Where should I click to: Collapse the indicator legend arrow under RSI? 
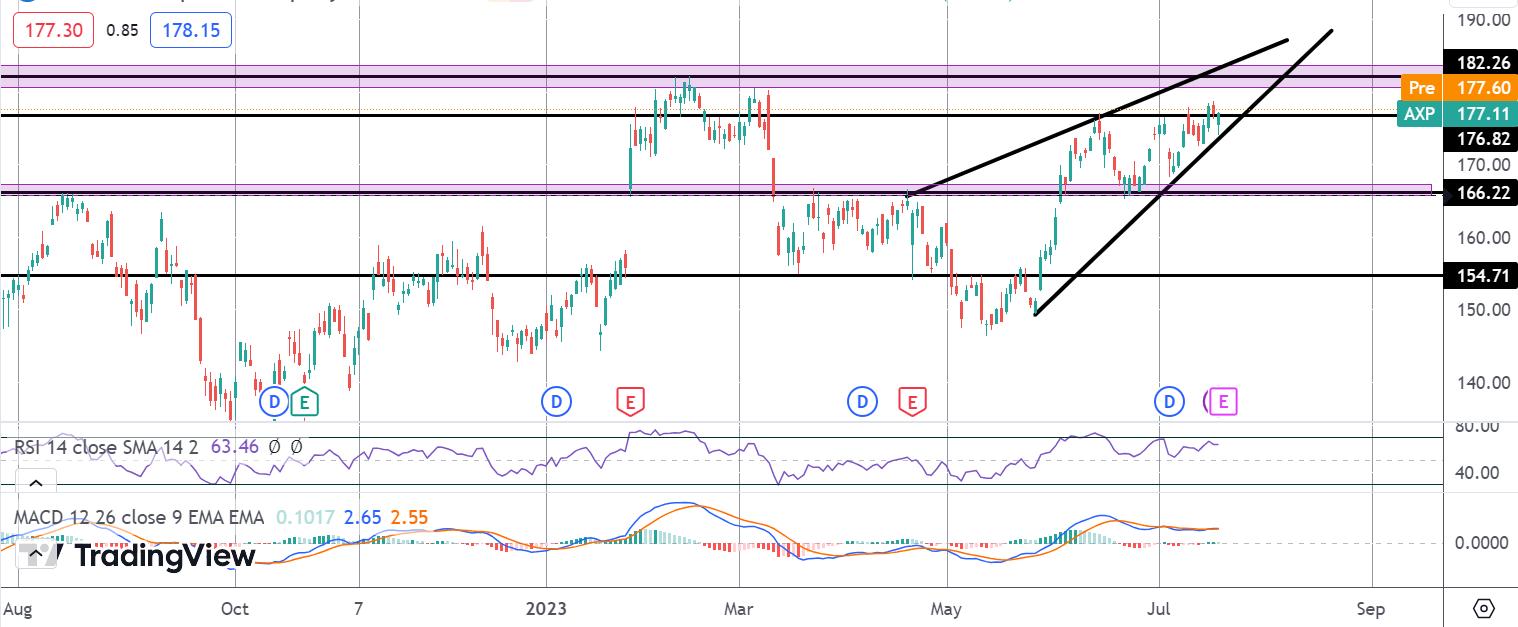point(35,484)
